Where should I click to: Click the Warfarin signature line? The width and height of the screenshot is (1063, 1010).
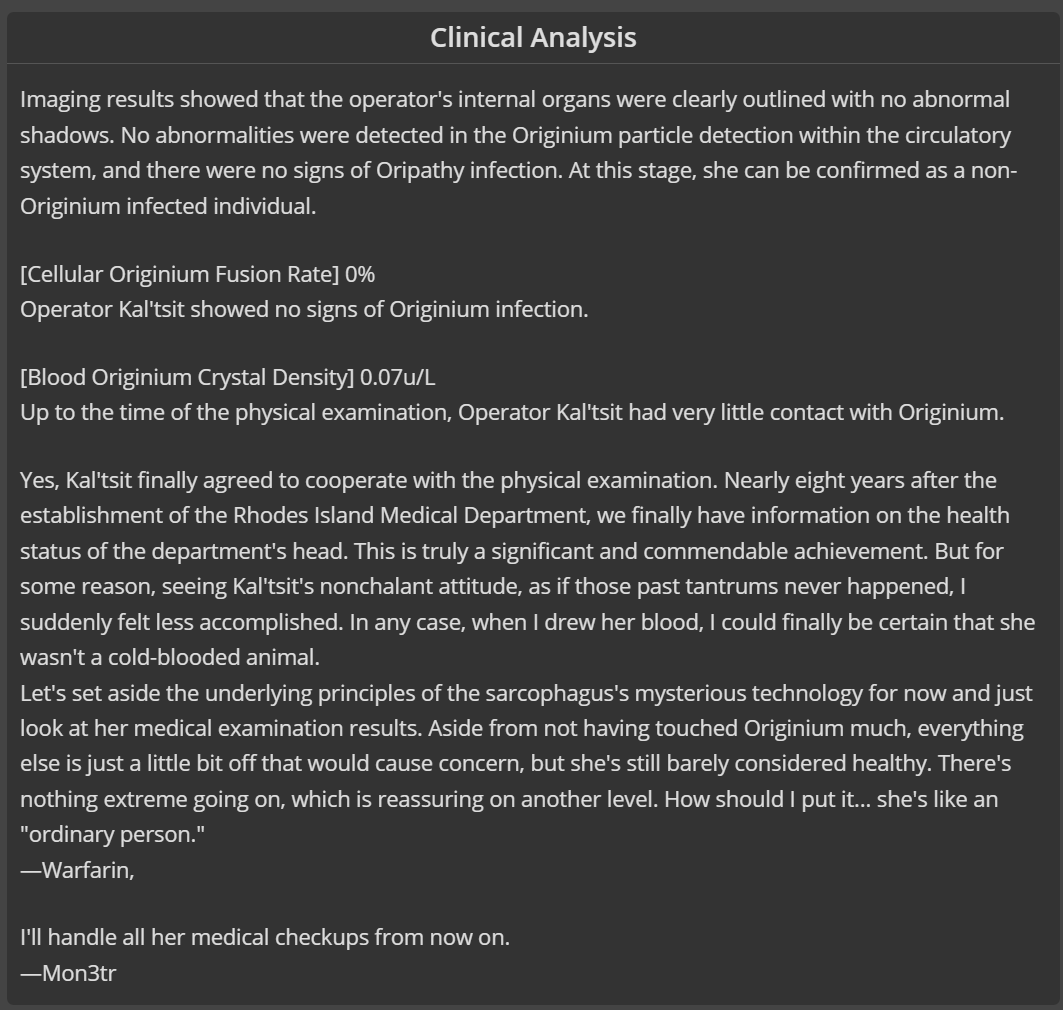pyautogui.click(x=77, y=870)
